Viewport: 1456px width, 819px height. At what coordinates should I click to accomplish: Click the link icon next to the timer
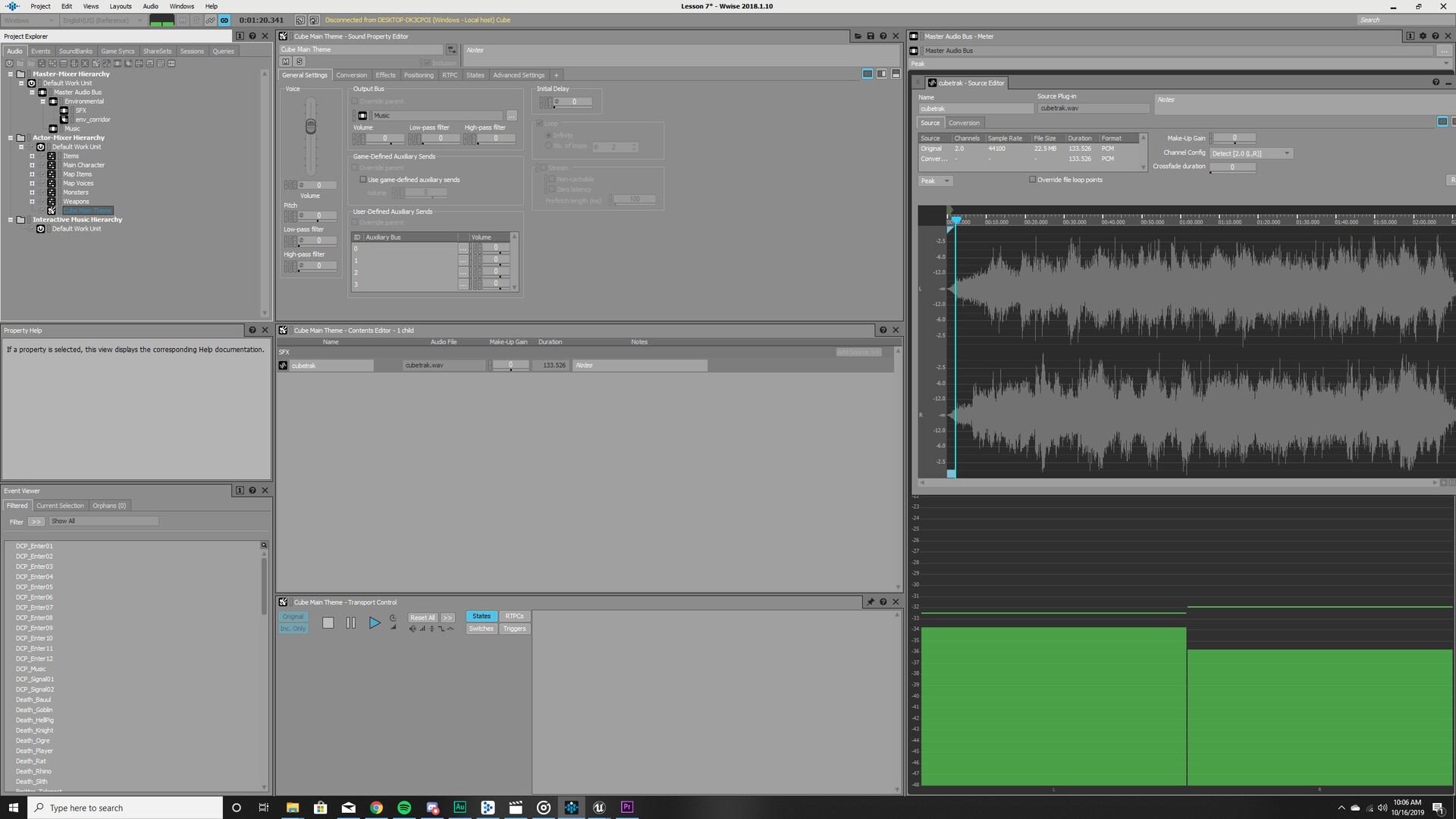point(224,20)
